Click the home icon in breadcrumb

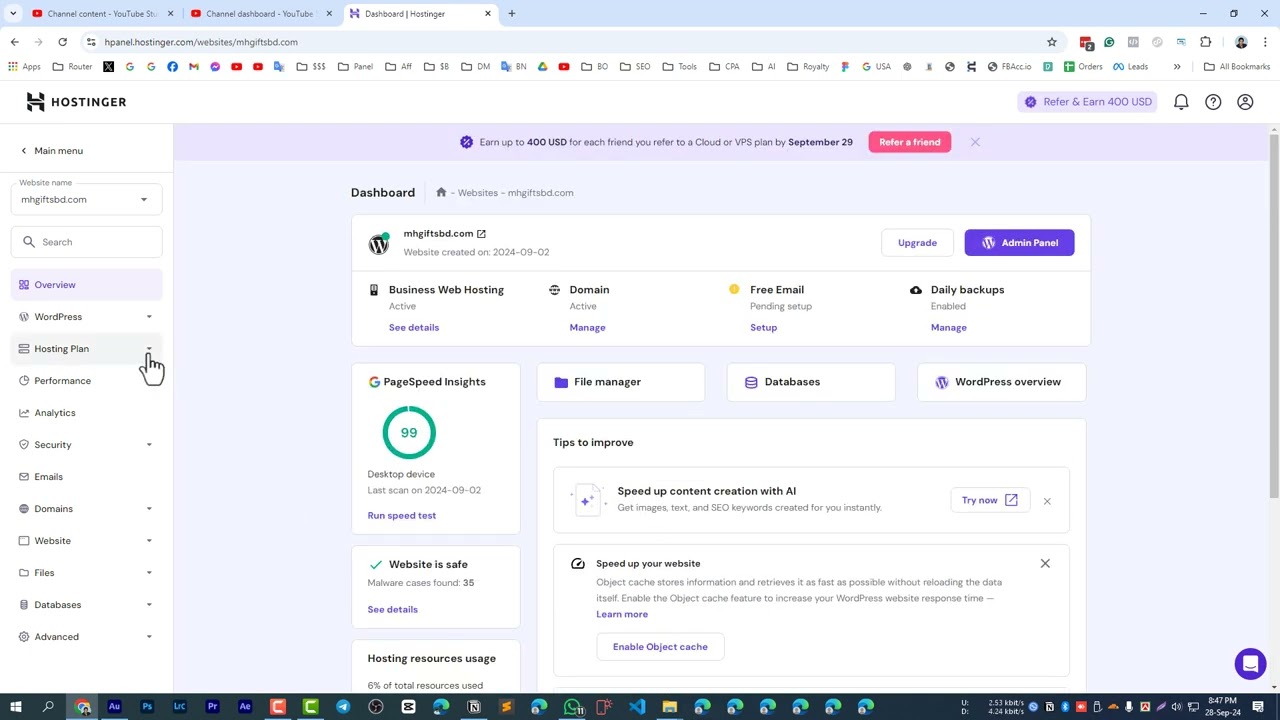pyautogui.click(x=441, y=193)
